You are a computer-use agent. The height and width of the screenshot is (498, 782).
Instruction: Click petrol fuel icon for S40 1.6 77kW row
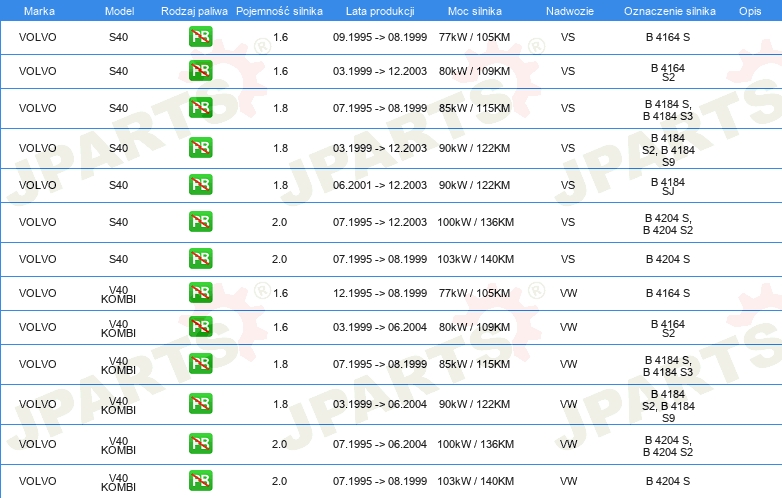[x=200, y=37]
